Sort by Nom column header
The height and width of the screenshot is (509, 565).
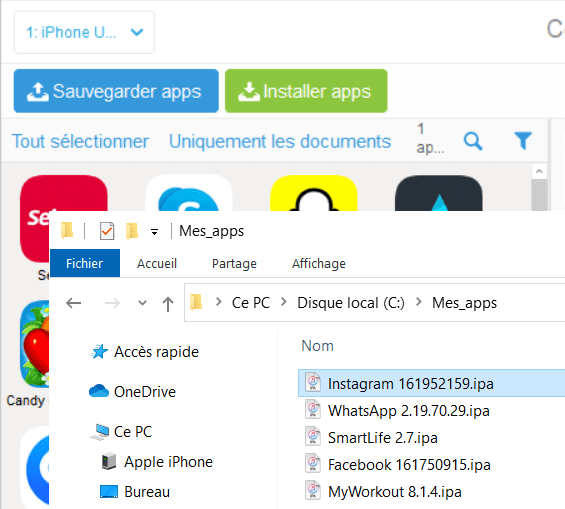click(x=317, y=346)
